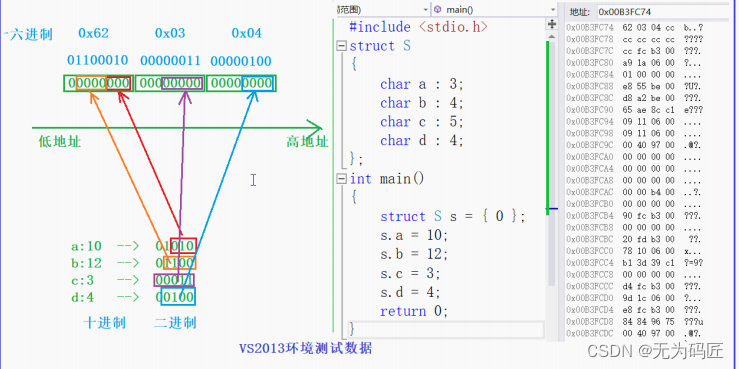Click the line s.b = 12;
This screenshot has height=369, width=739.
click(x=414, y=254)
